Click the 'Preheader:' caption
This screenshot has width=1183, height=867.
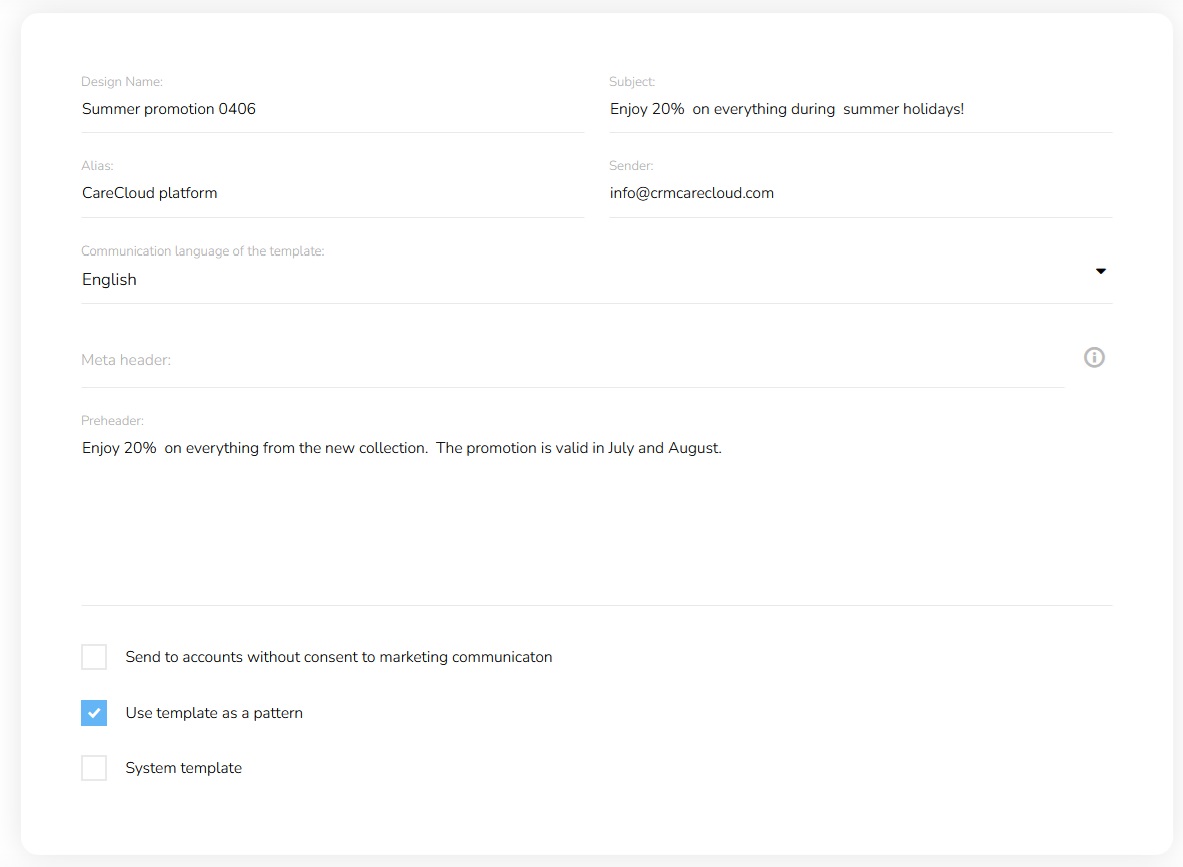[112, 421]
